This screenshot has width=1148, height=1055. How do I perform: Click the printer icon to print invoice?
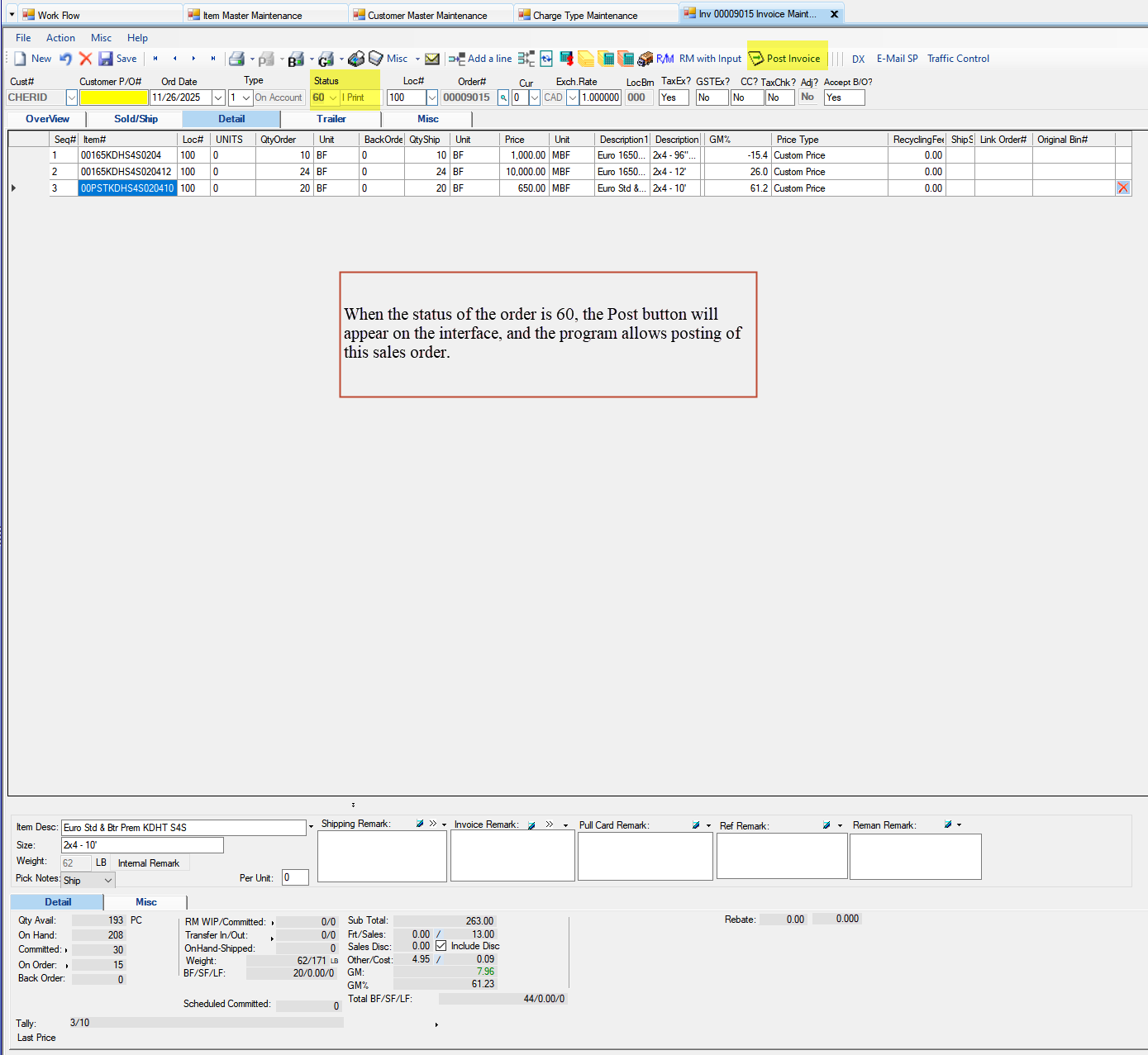click(236, 58)
